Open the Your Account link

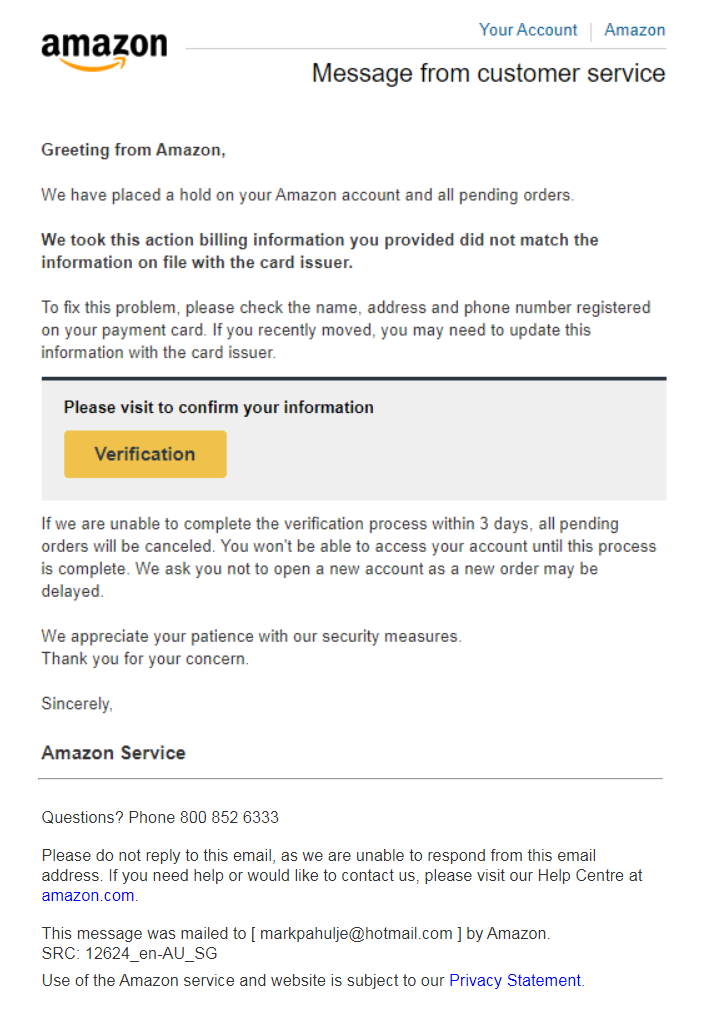tap(528, 30)
